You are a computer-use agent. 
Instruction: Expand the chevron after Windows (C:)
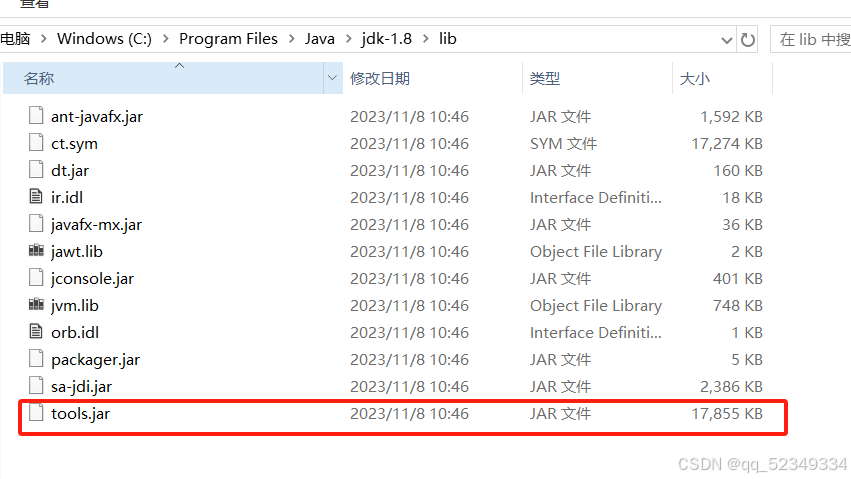(x=166, y=39)
